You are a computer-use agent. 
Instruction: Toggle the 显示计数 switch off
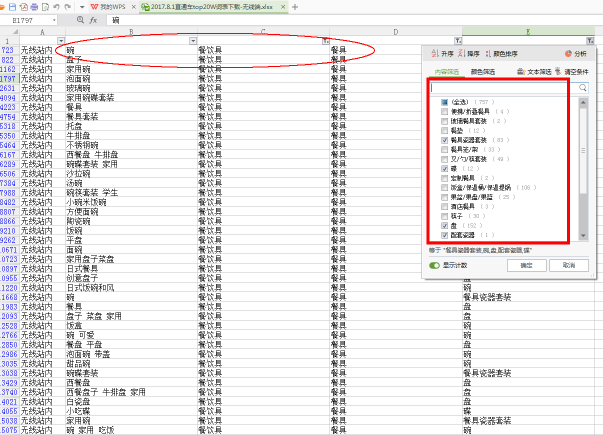pyautogui.click(x=435, y=265)
